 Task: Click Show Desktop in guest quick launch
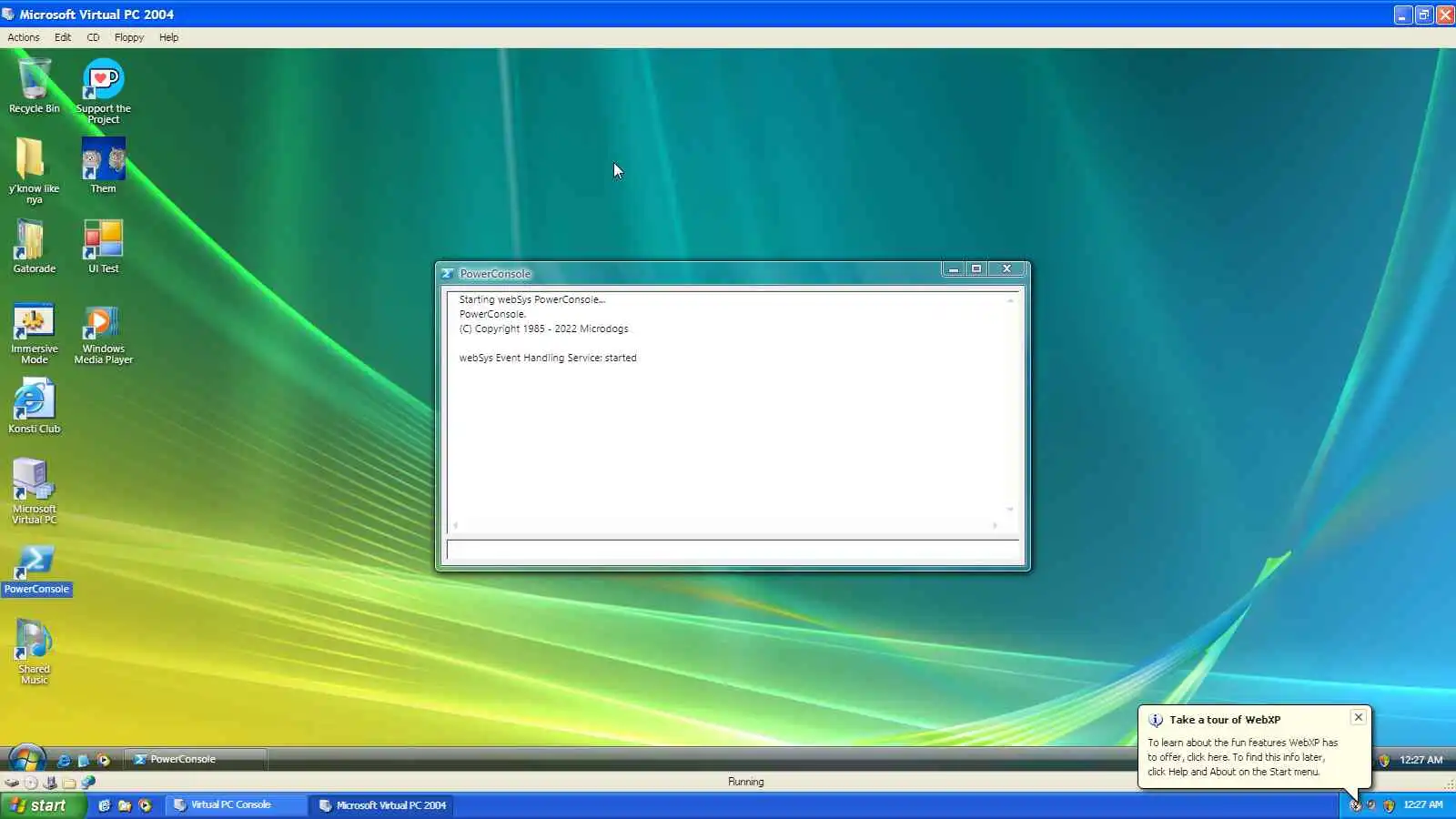pyautogui.click(x=84, y=760)
